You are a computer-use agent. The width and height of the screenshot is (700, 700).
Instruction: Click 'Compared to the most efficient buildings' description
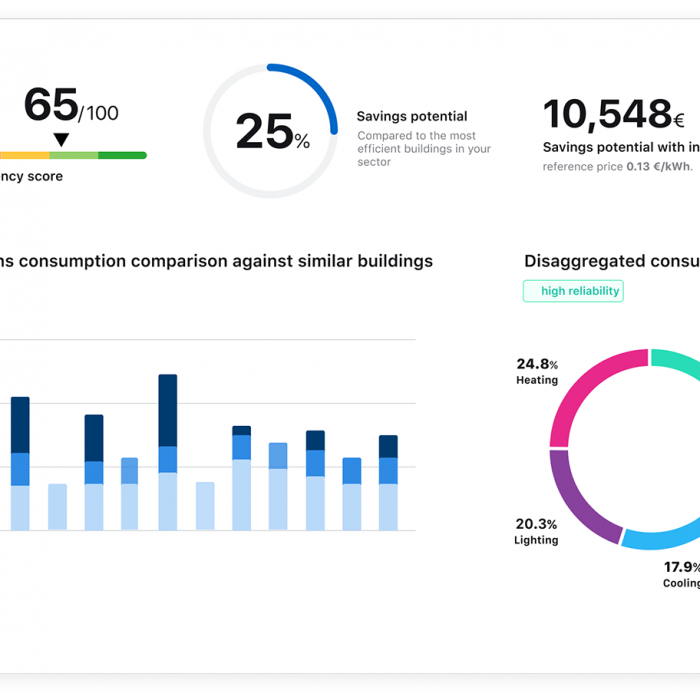424,149
